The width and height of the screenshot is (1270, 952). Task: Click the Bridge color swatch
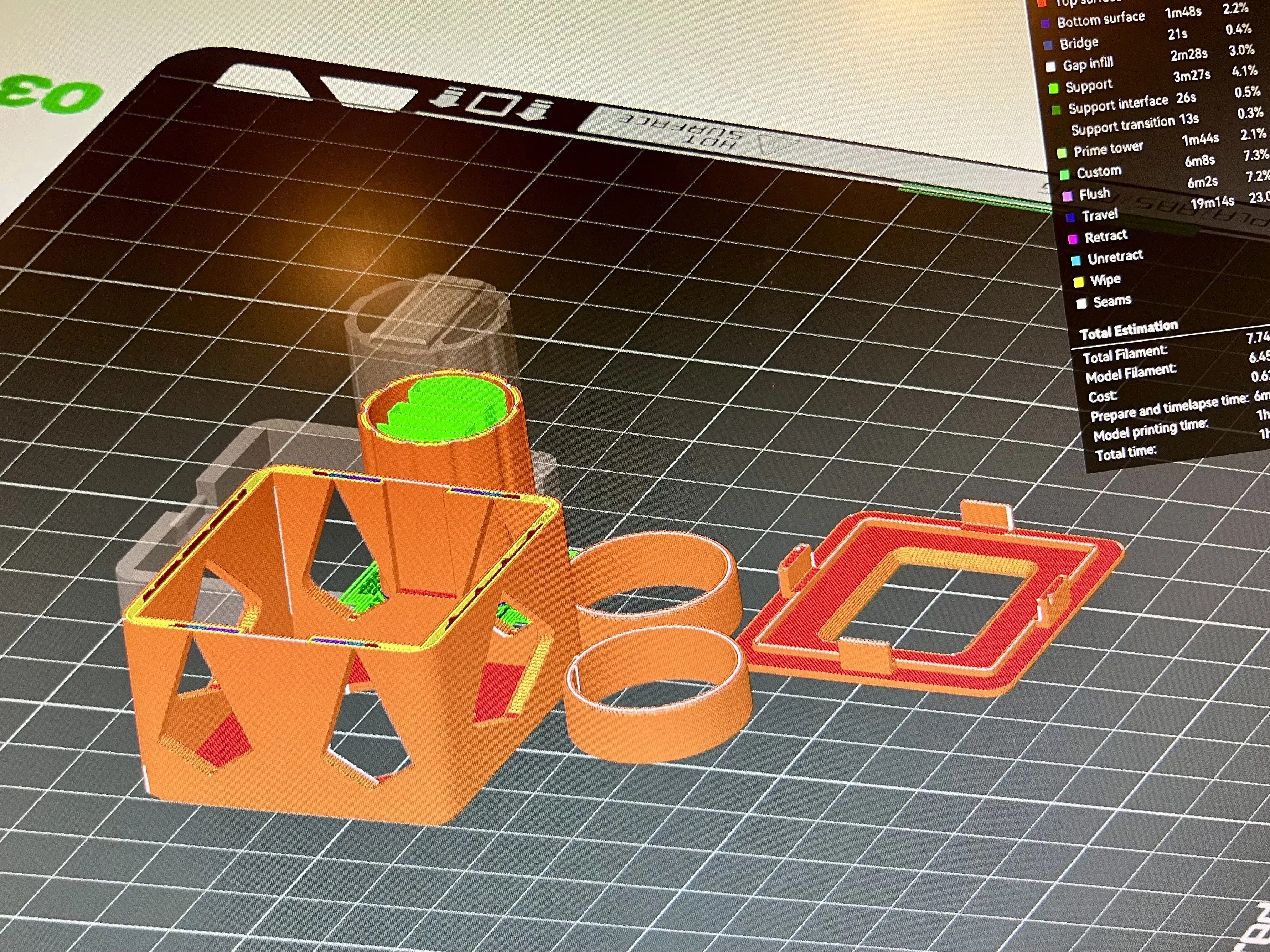click(1048, 45)
